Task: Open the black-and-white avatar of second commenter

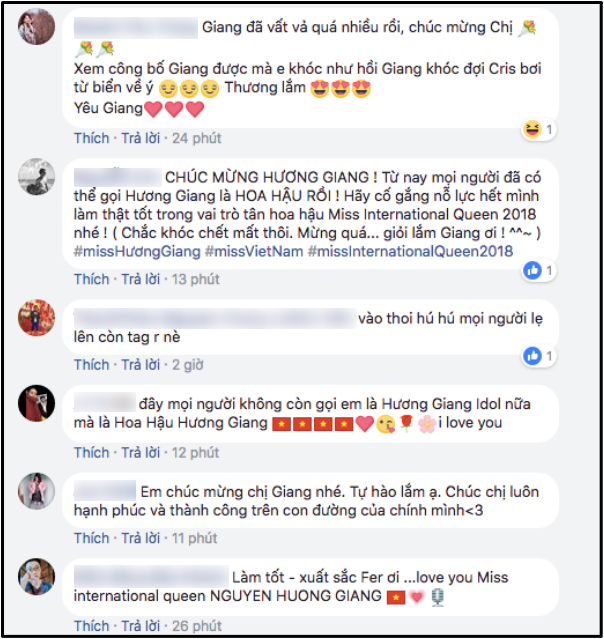Action: click(36, 176)
